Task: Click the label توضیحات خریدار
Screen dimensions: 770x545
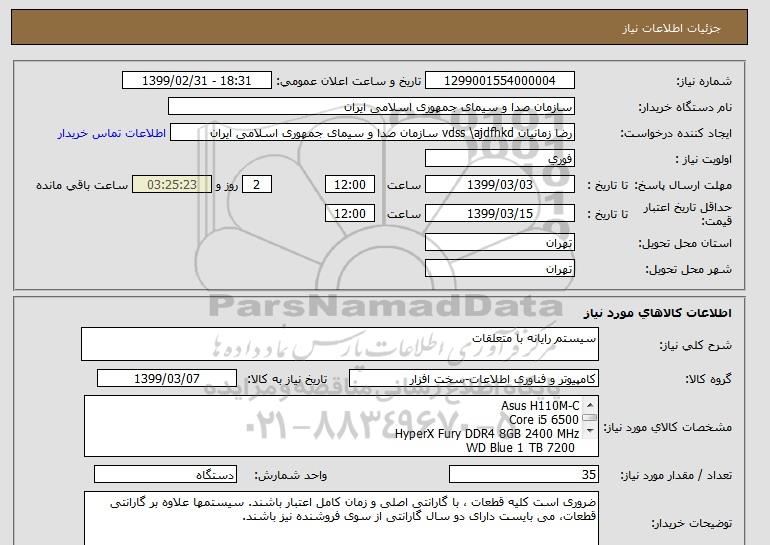Action: [691, 523]
